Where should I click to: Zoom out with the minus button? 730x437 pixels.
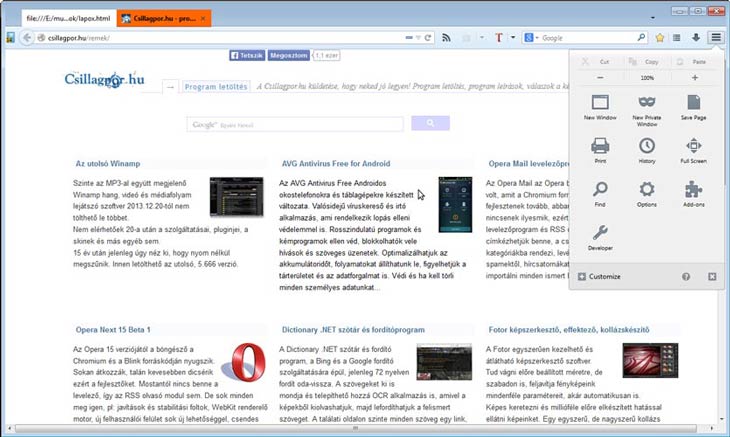(600, 78)
